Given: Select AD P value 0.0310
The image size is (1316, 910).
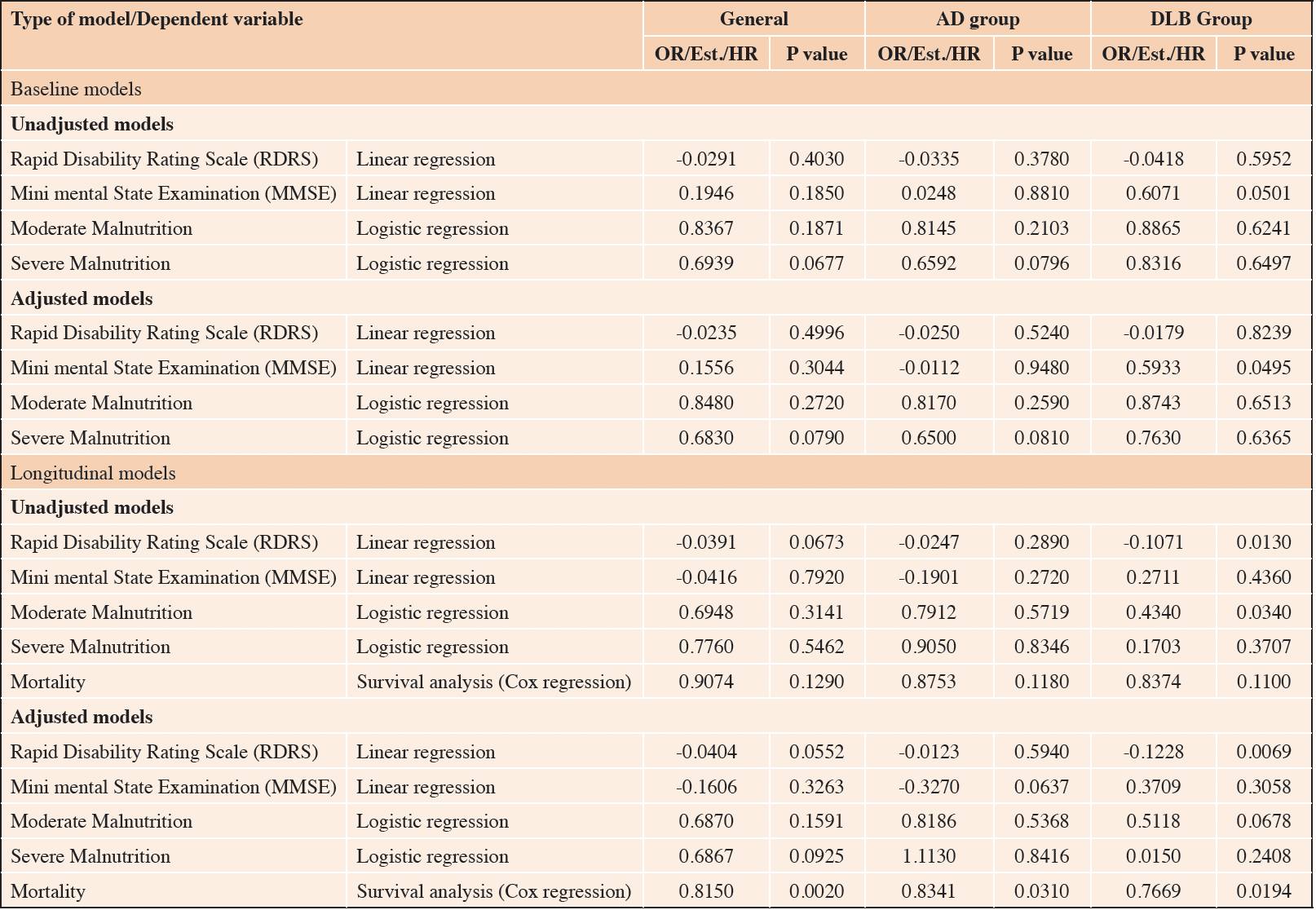Looking at the screenshot, I should (1041, 891).
